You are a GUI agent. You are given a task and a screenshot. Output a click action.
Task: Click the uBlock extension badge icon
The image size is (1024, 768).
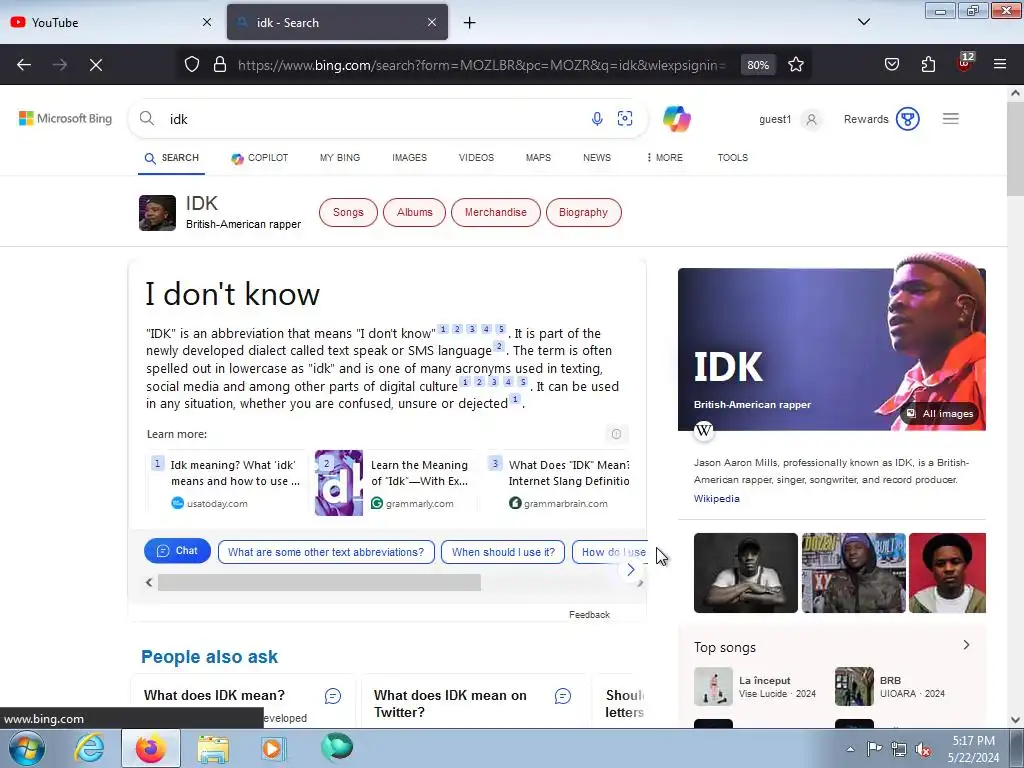pyautogui.click(x=965, y=63)
